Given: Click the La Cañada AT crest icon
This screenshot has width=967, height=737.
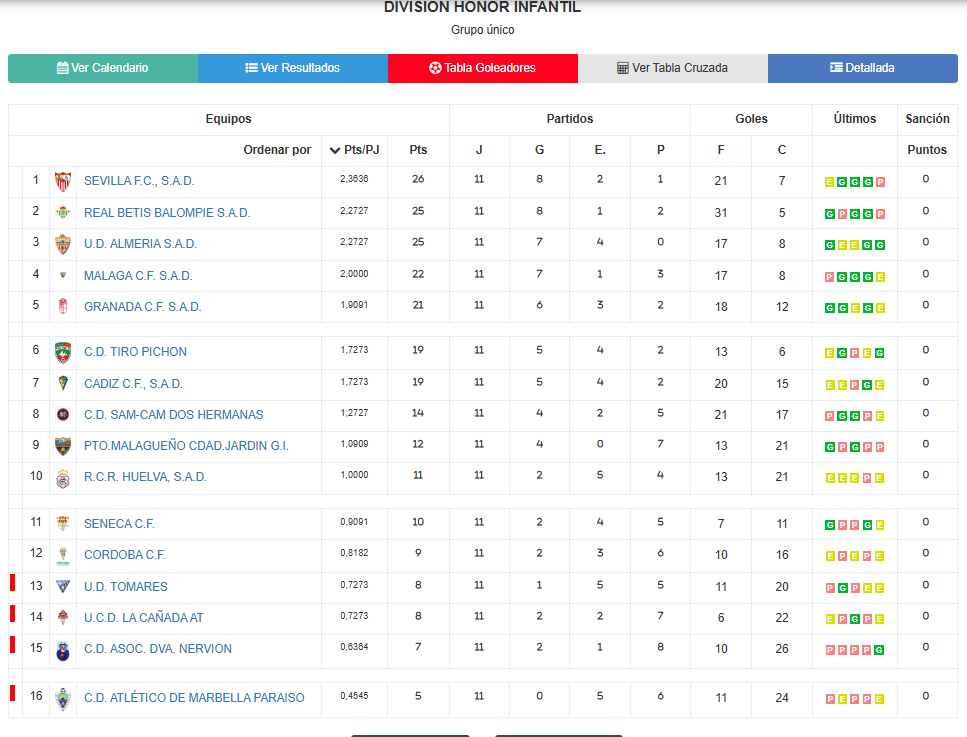Looking at the screenshot, I should (x=63, y=617).
